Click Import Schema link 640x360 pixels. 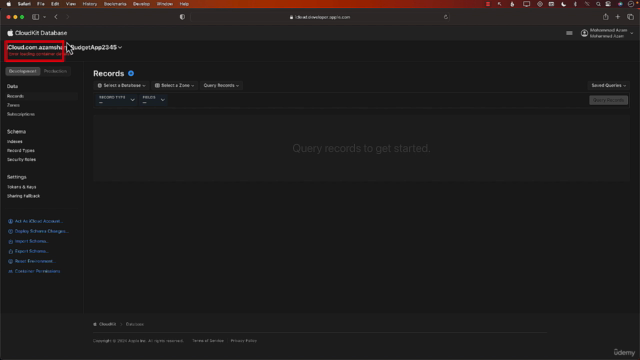coord(28,241)
